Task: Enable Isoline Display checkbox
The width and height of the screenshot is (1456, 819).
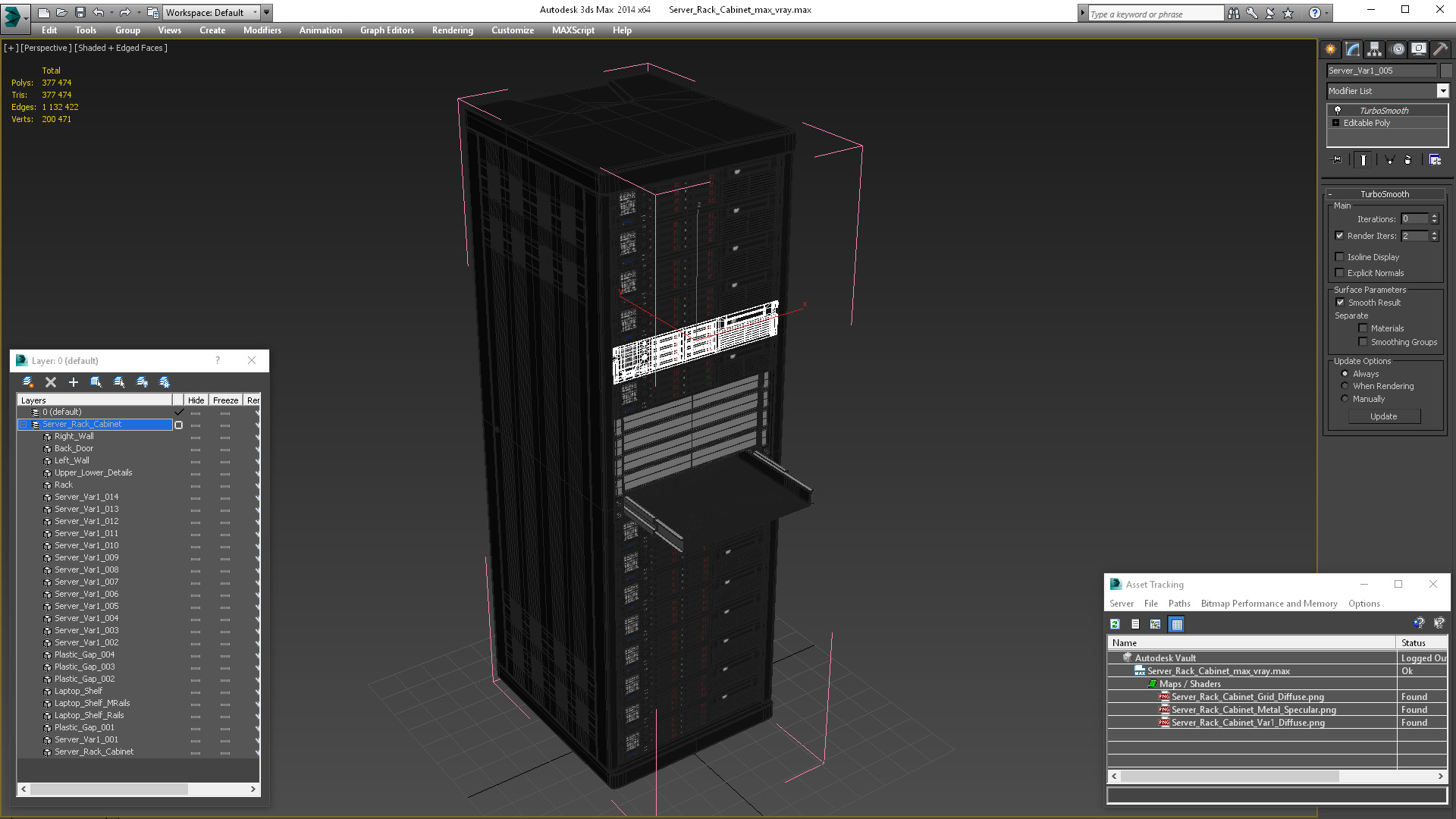Action: (x=1340, y=257)
